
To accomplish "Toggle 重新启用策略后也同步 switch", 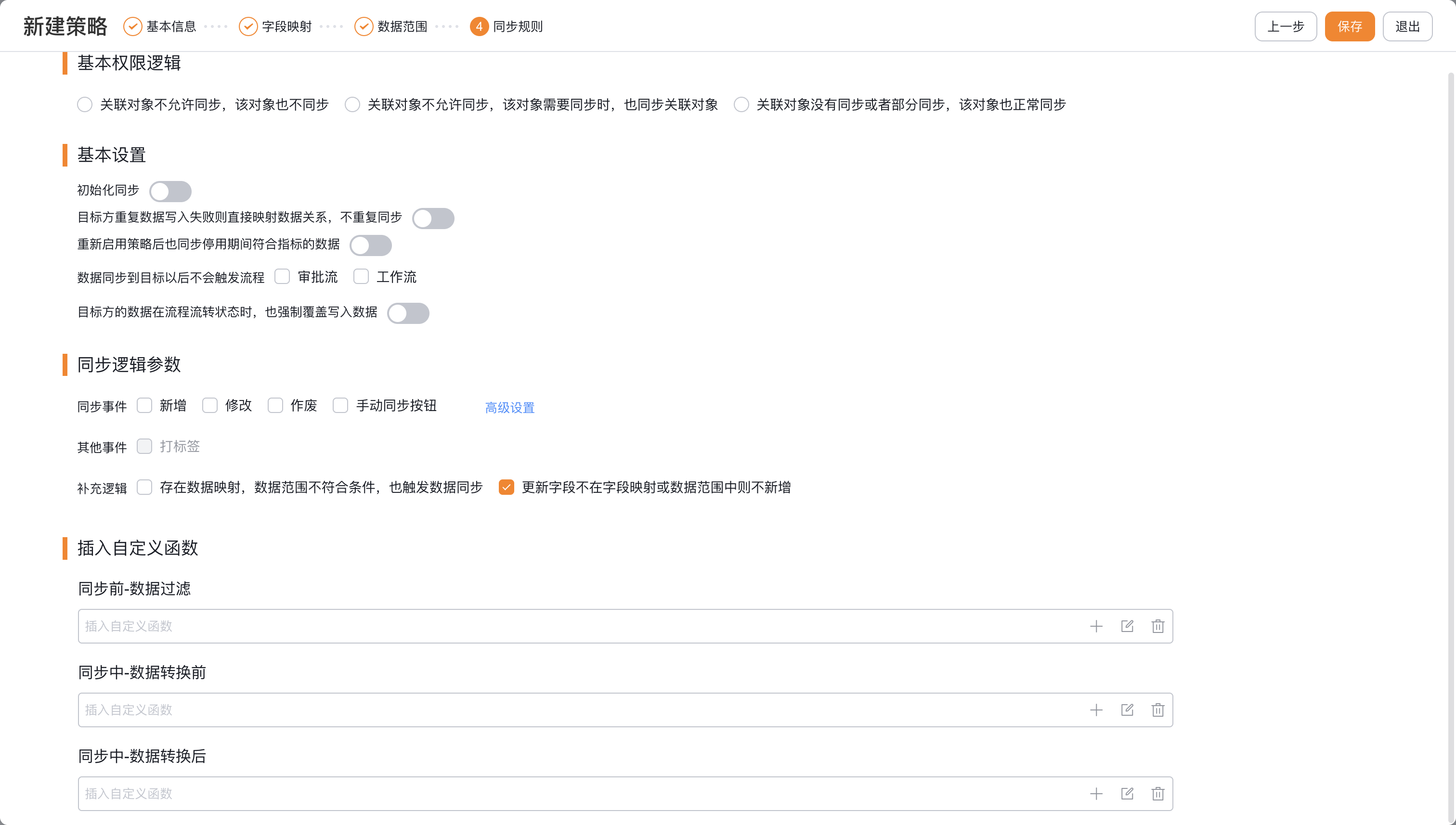I will coord(371,245).
